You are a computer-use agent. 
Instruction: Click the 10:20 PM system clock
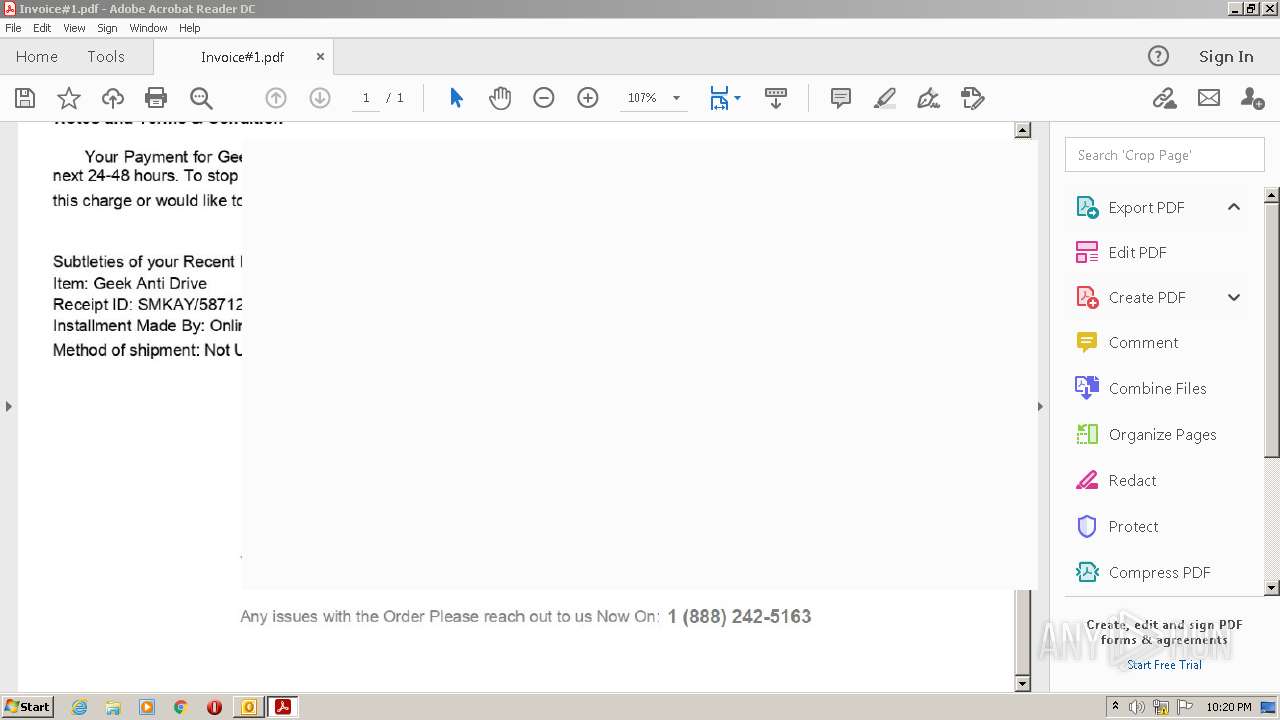tap(1229, 707)
